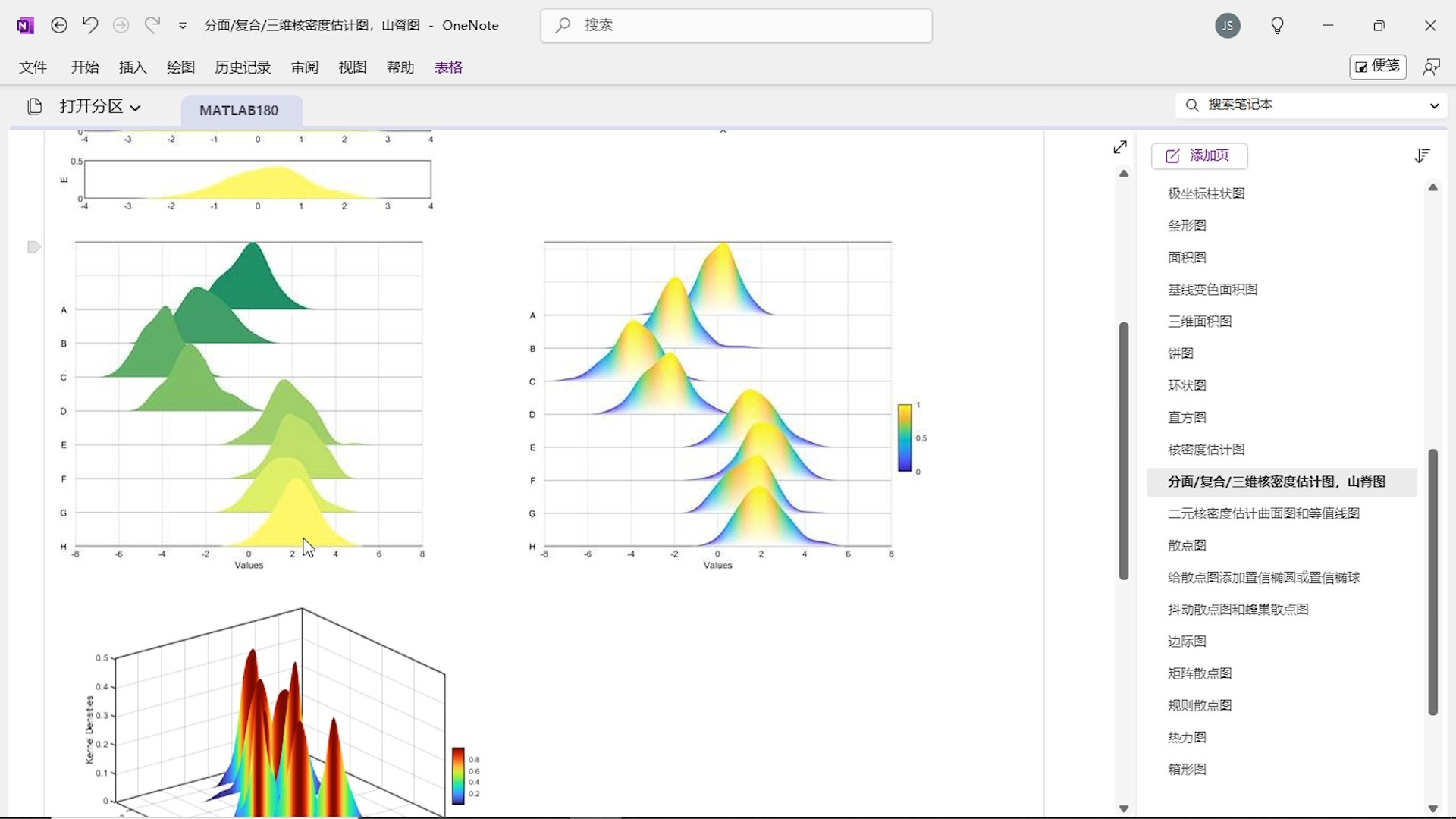The height and width of the screenshot is (819, 1456).
Task: Expand page to full view with arrow icon
Action: (x=1120, y=147)
